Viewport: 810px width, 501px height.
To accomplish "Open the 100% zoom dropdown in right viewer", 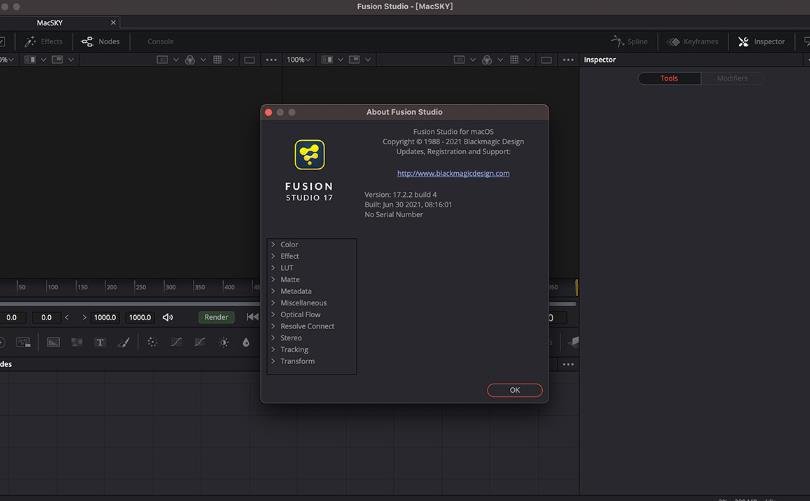I will (x=299, y=60).
